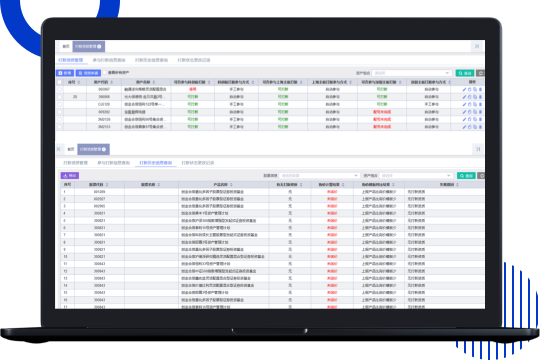The image size is (540, 360).
Task: Sort upper table by 资产代码 column arrows
Action: coord(112,82)
